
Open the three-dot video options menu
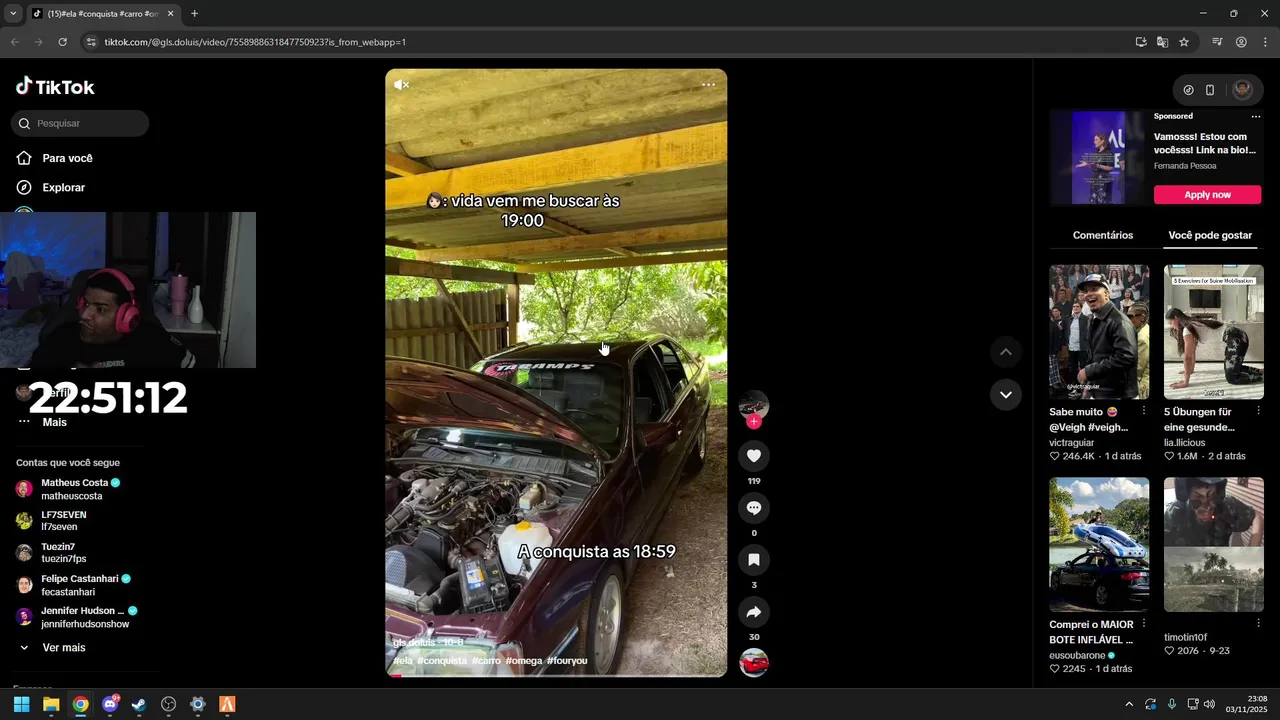tap(708, 85)
